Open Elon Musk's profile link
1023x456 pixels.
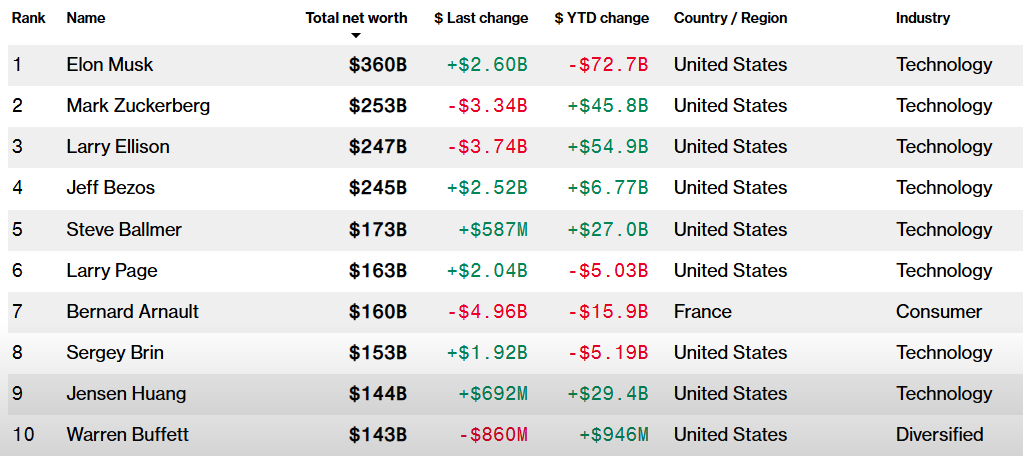[x=110, y=65]
